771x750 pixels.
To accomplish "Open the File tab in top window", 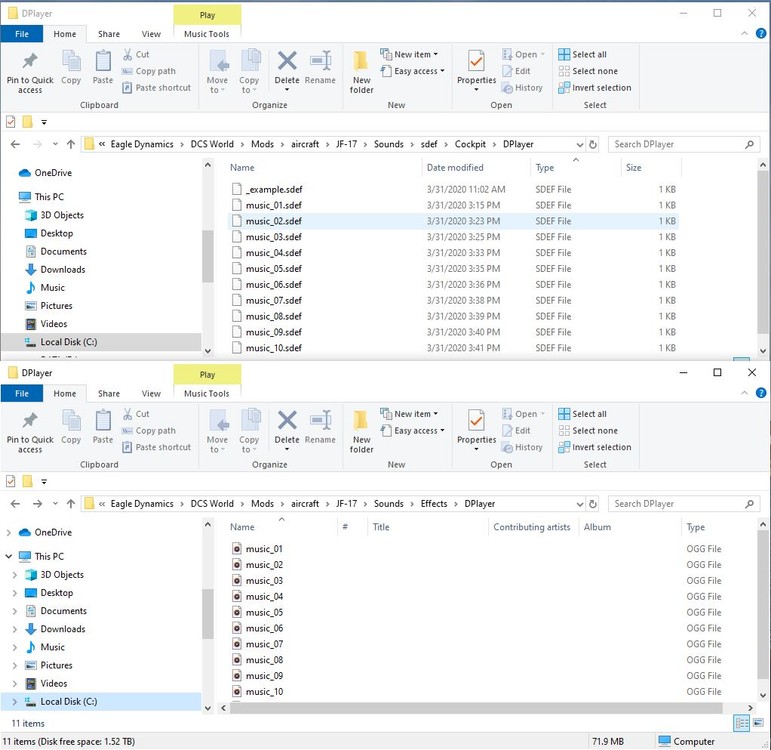I will tap(22, 34).
